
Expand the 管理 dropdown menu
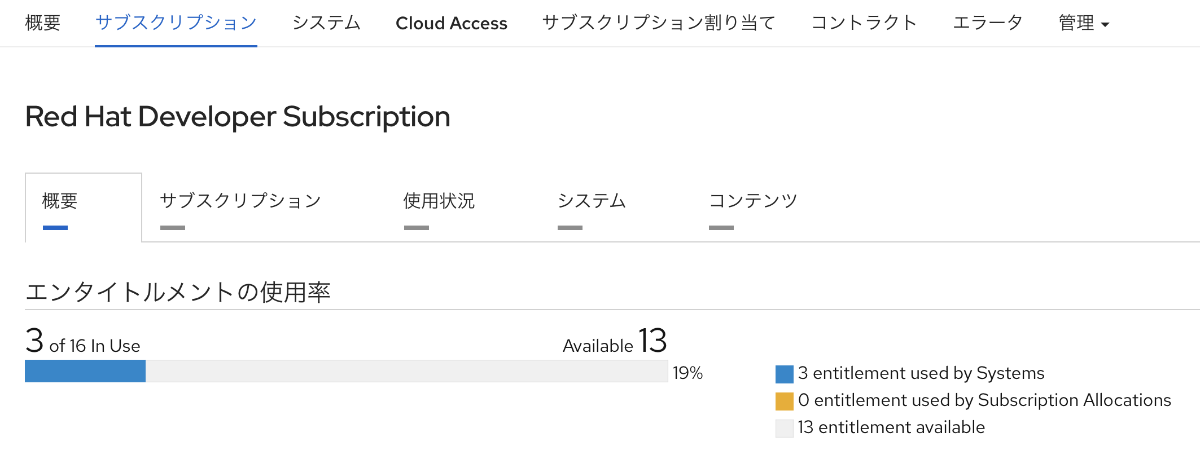tap(1083, 23)
